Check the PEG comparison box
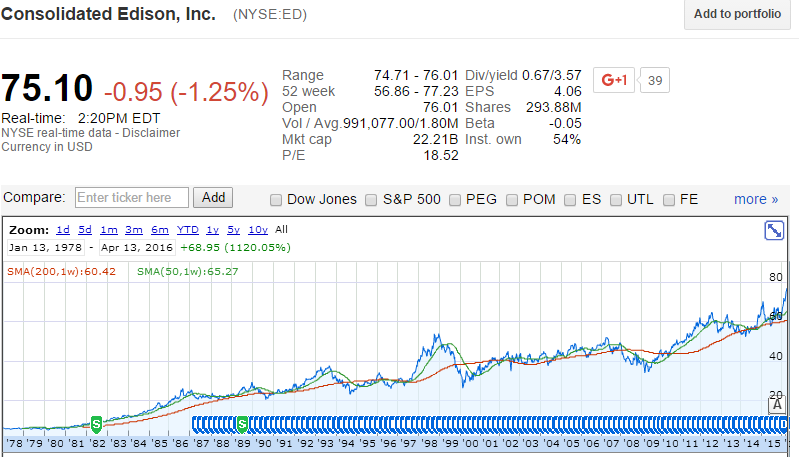 coord(455,199)
